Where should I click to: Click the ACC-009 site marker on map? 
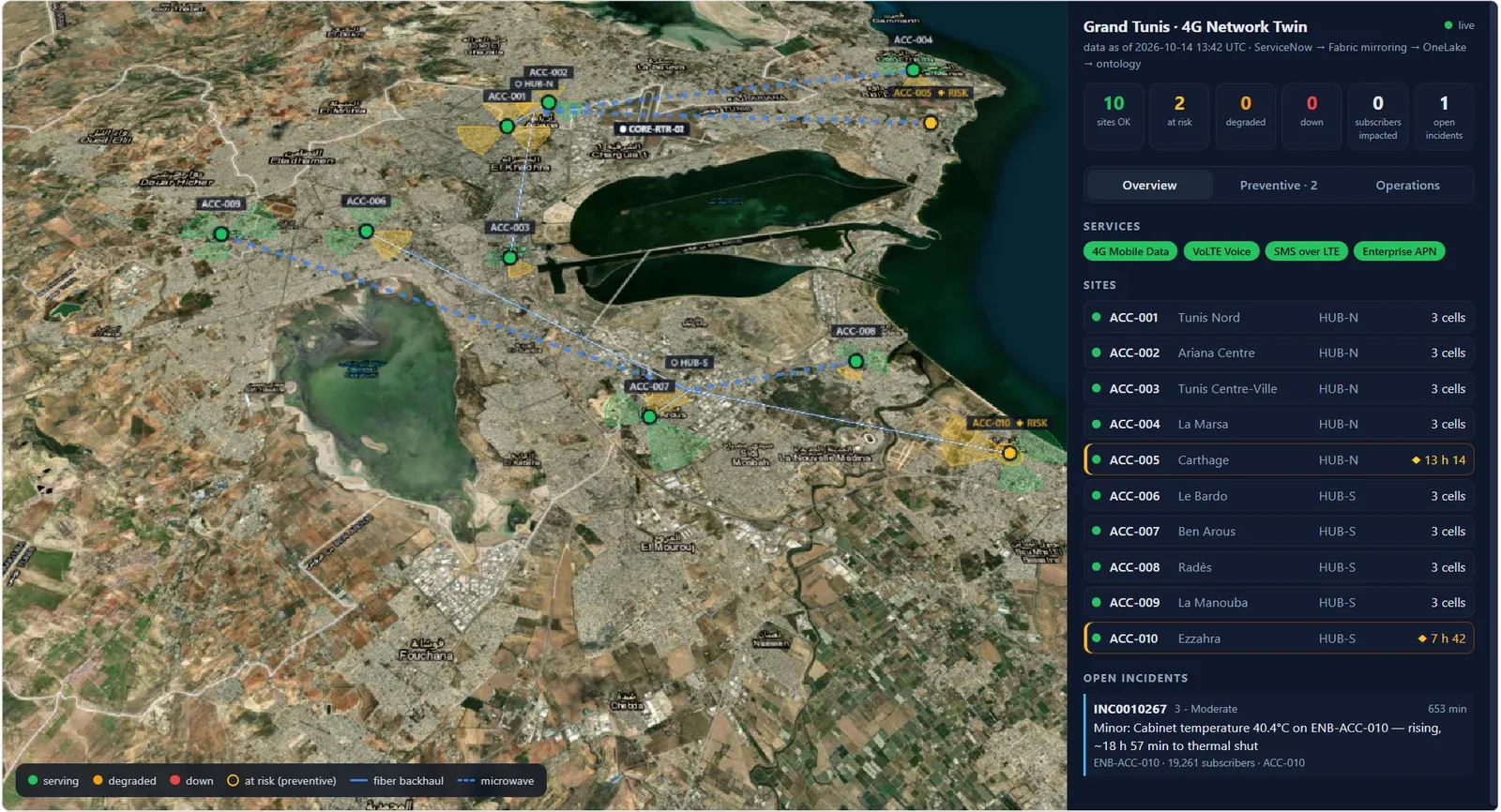[221, 234]
